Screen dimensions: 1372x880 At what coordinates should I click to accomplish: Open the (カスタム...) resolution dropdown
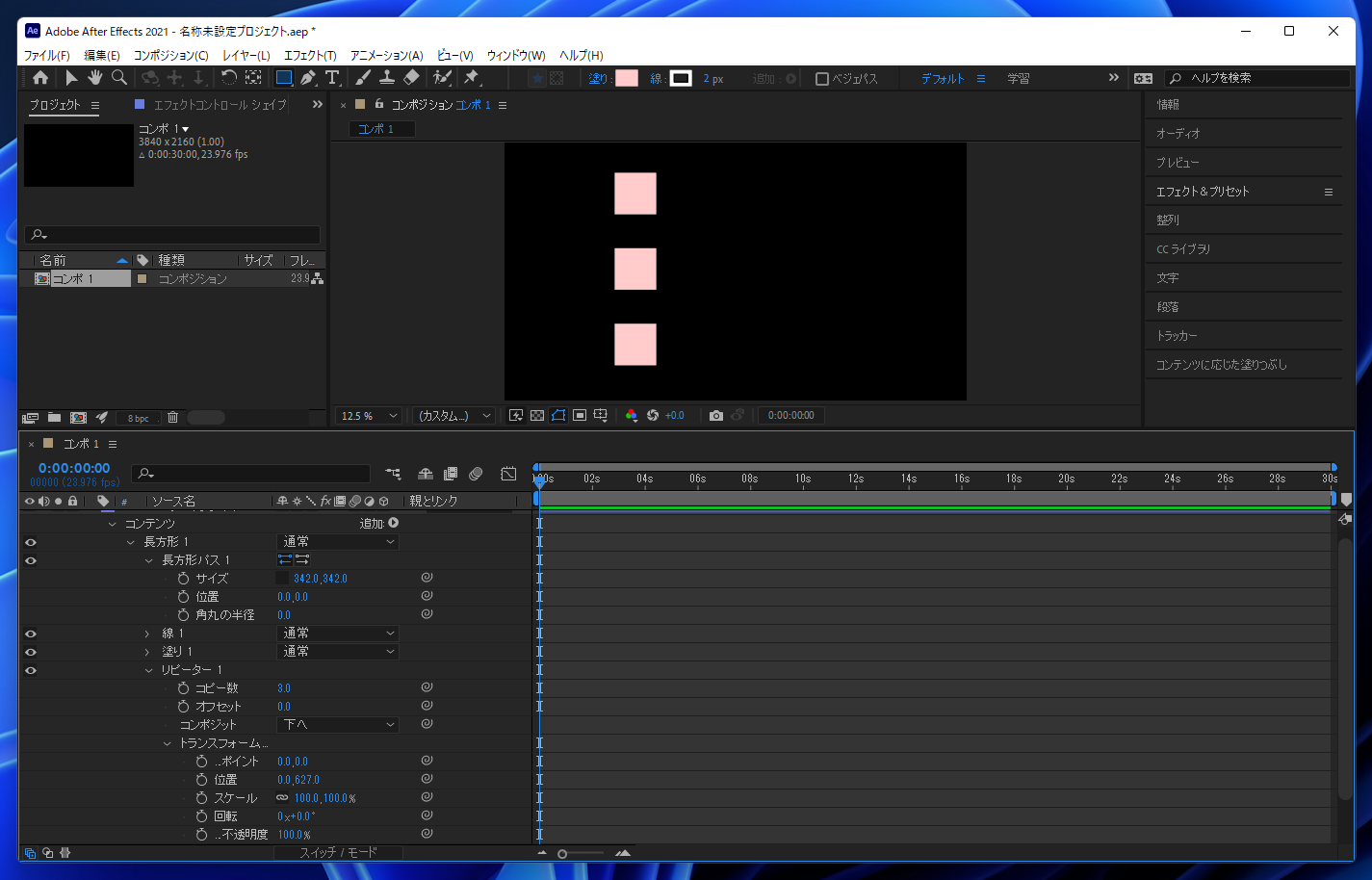point(453,416)
